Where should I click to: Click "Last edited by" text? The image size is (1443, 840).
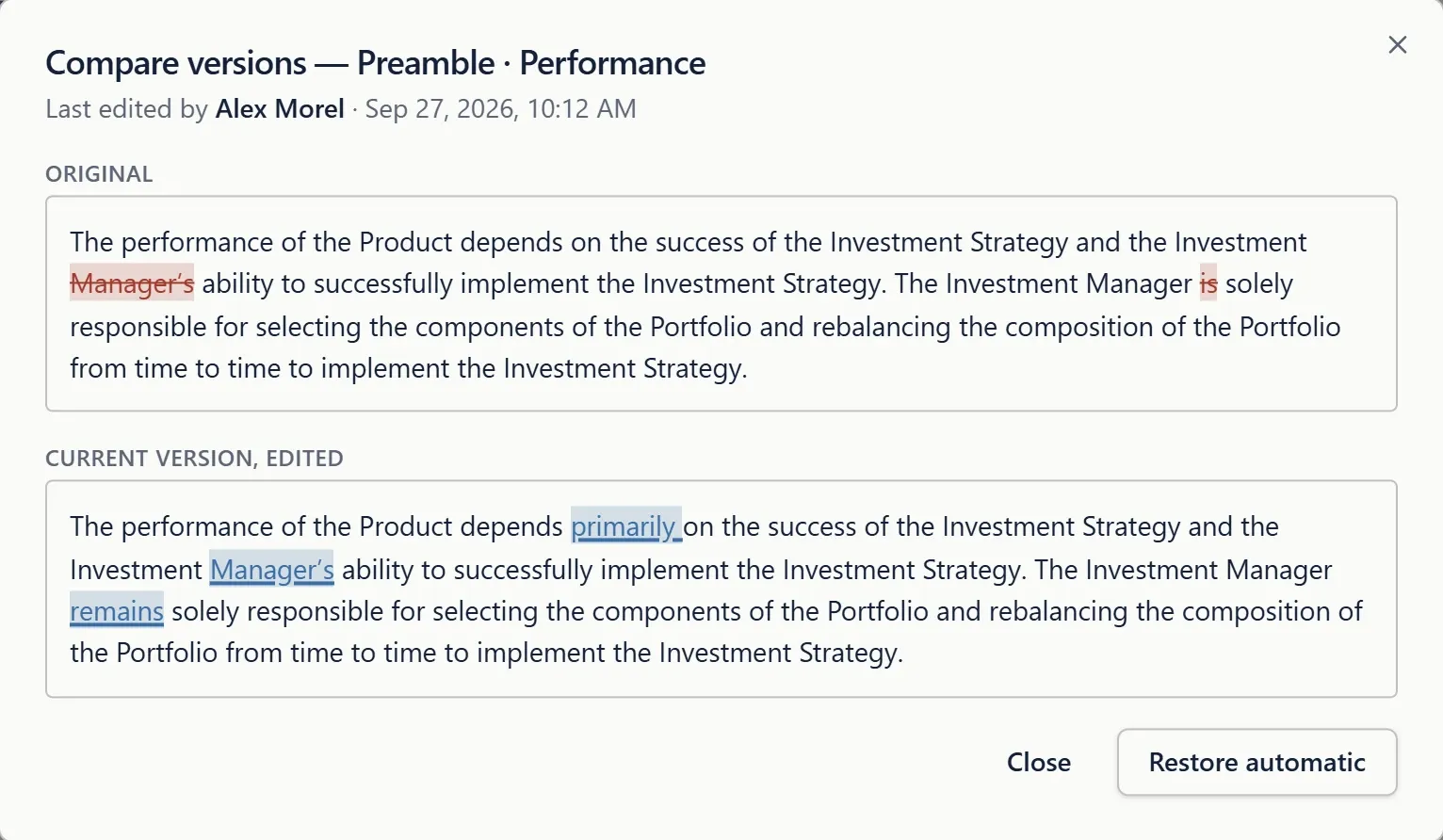pyautogui.click(x=126, y=109)
